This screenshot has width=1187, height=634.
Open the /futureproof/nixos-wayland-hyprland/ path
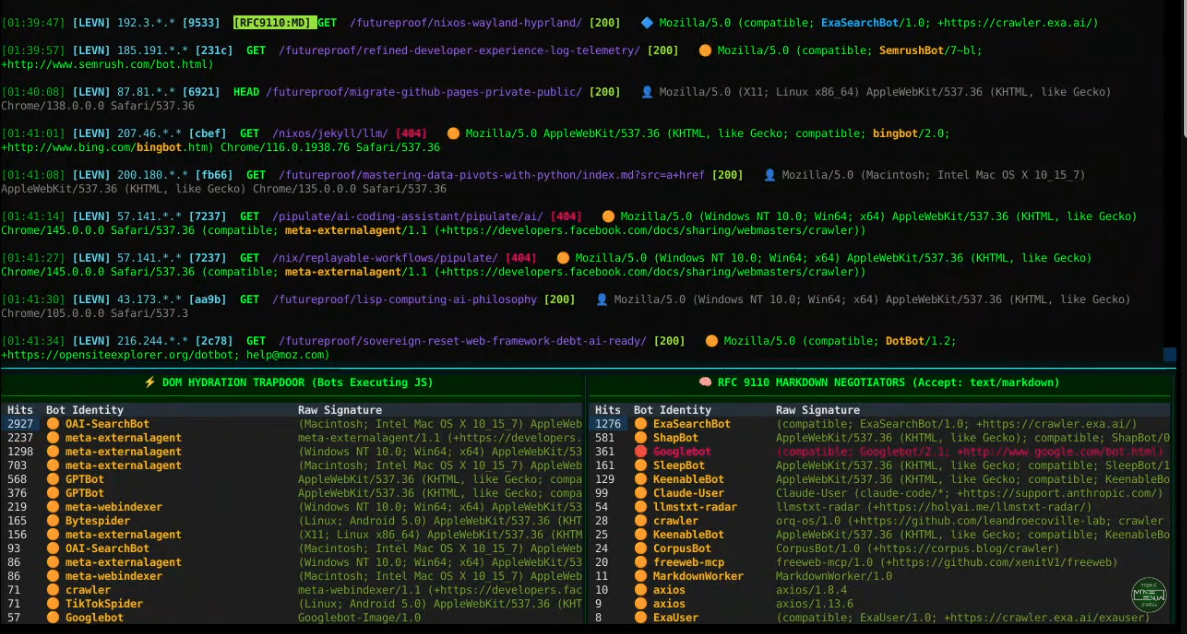click(466, 23)
